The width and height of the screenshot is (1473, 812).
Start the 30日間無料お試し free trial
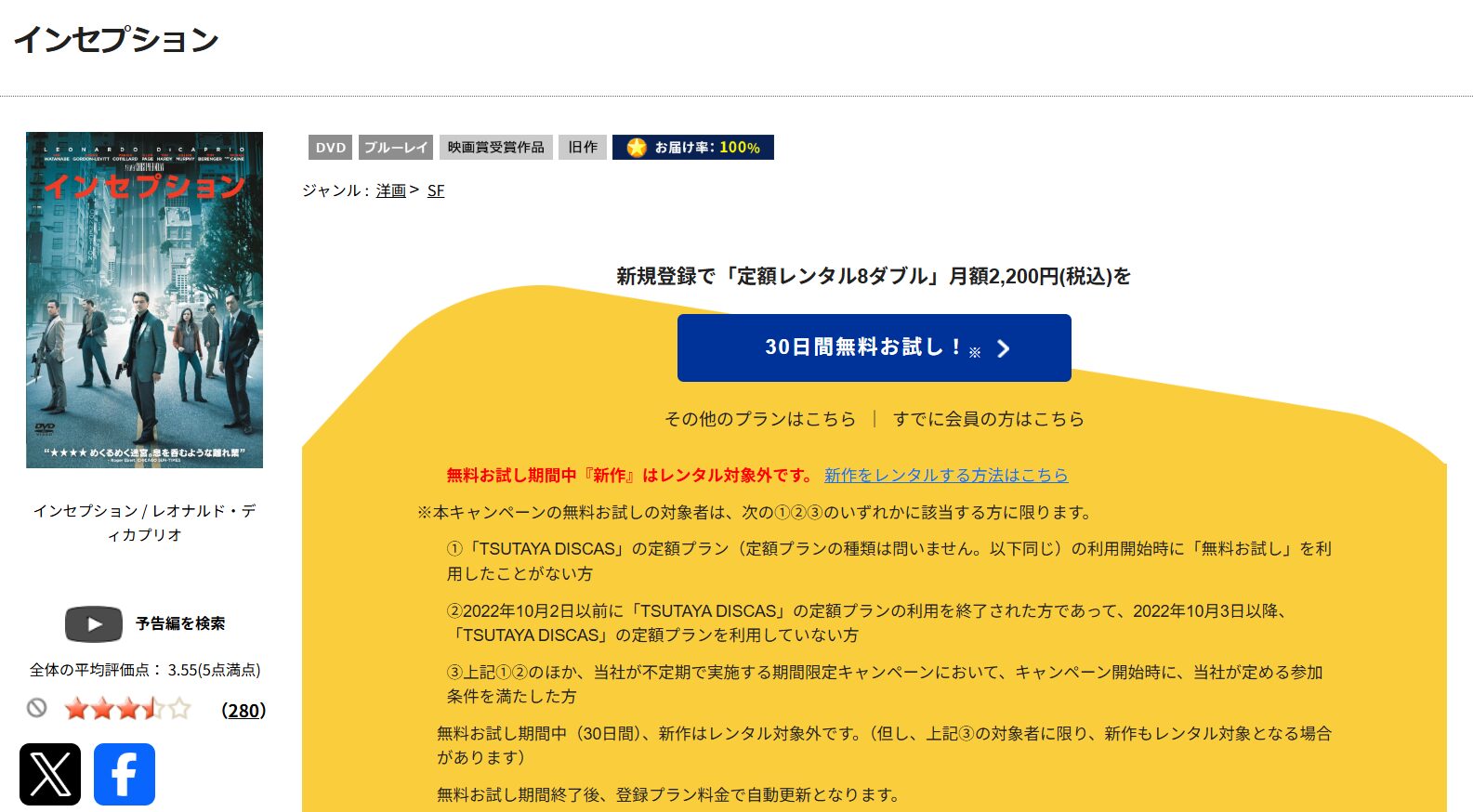click(x=875, y=347)
